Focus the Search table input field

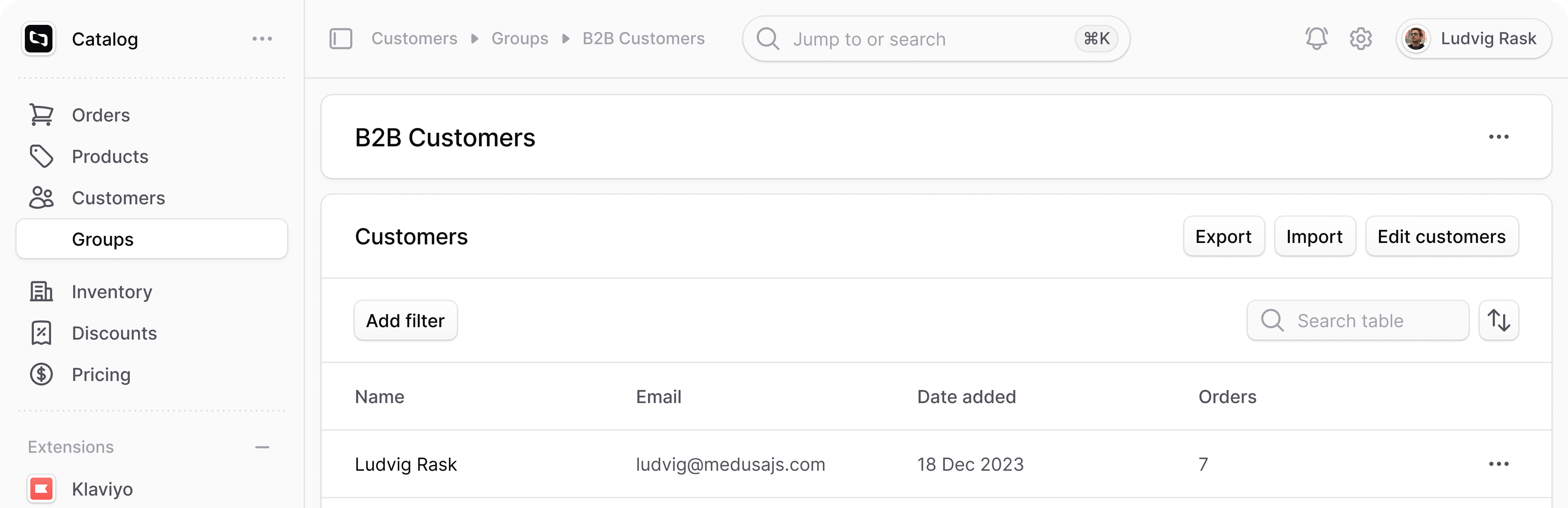click(x=1357, y=321)
